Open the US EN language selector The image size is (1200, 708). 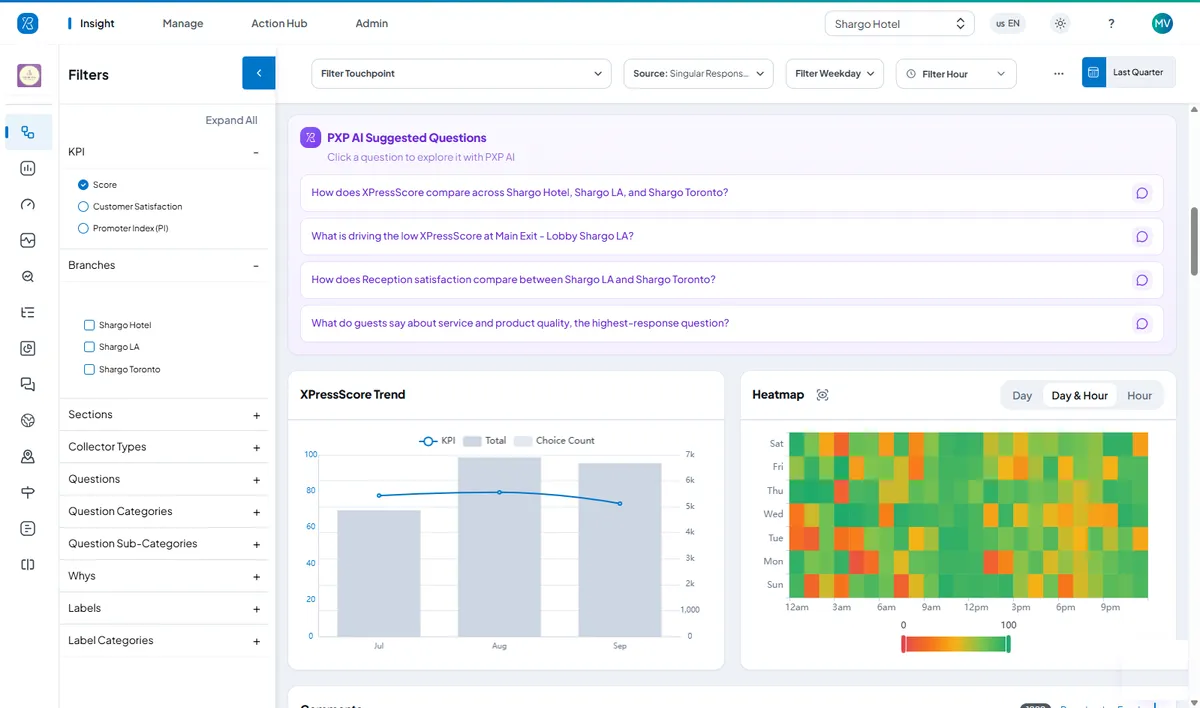point(1008,24)
